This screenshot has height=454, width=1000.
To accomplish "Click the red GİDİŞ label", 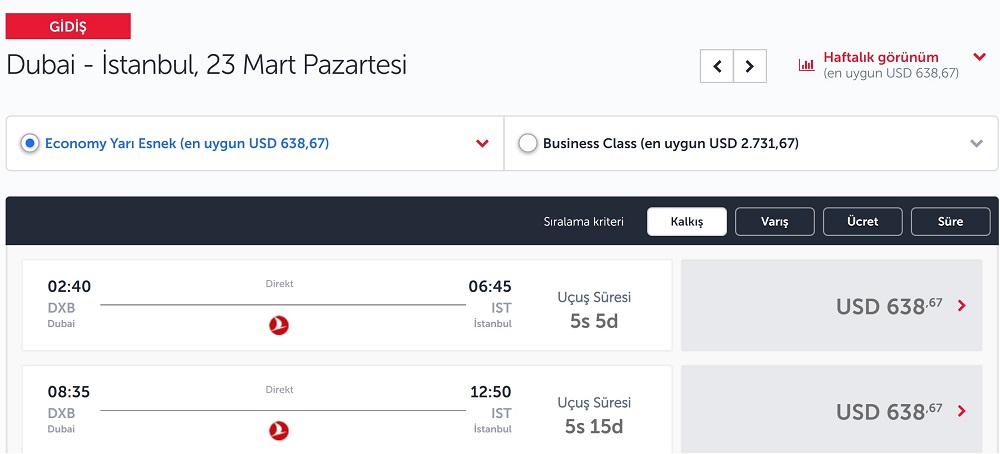I will pos(68,26).
